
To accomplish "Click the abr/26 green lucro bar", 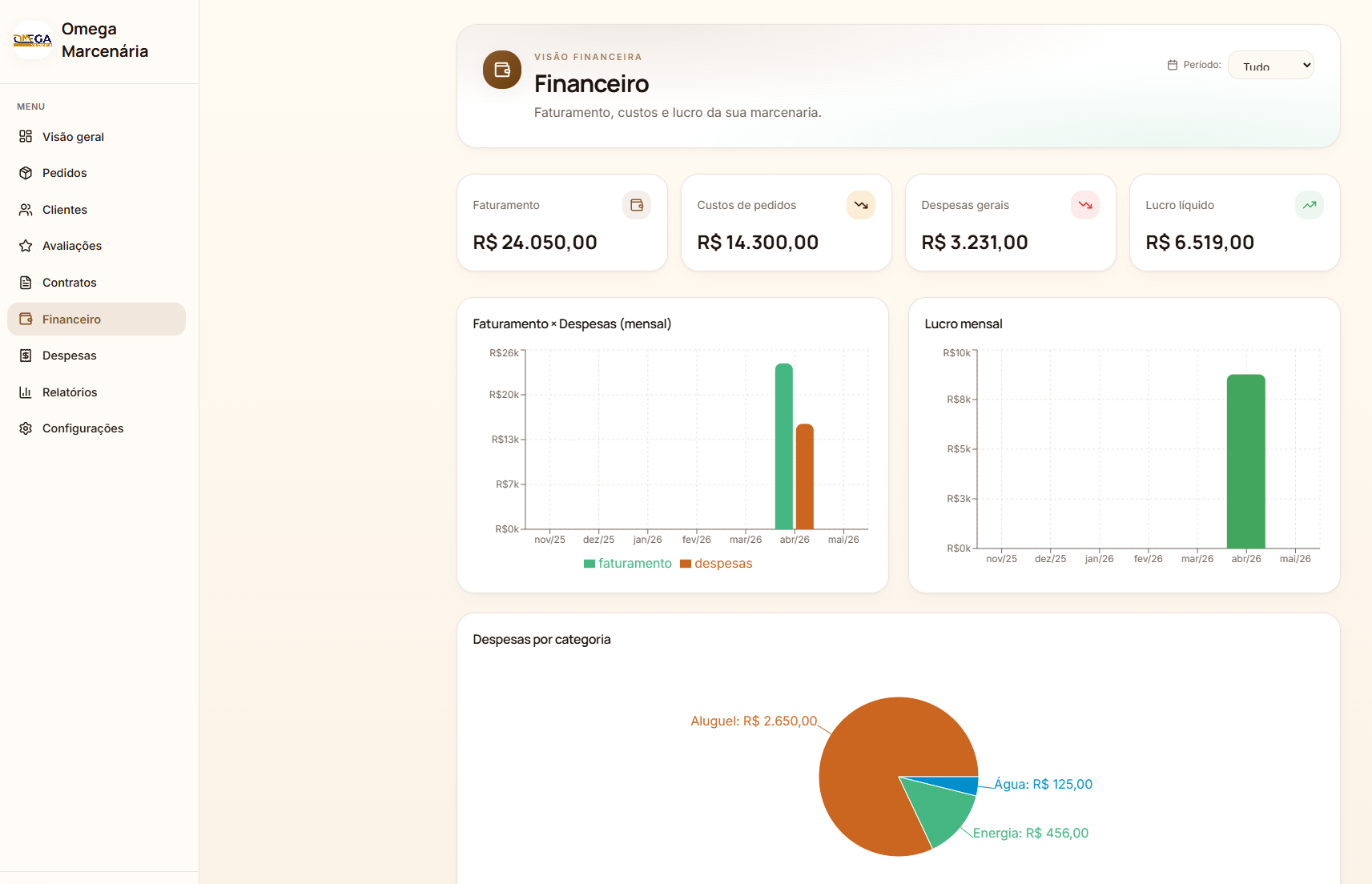I will 1246,461.
